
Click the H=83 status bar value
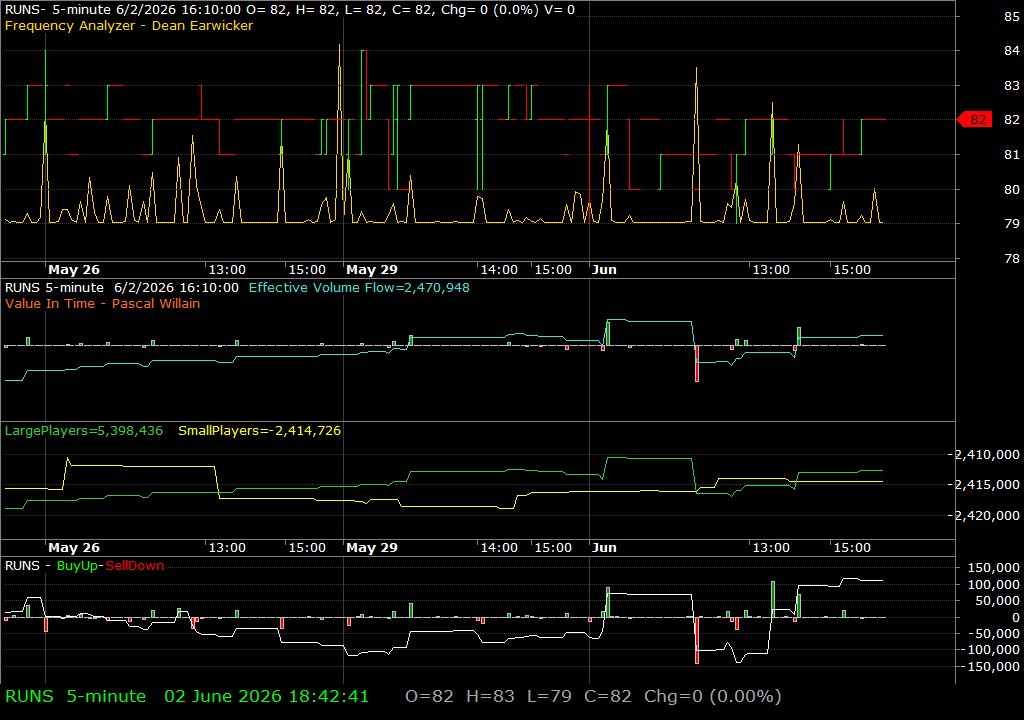[x=490, y=696]
